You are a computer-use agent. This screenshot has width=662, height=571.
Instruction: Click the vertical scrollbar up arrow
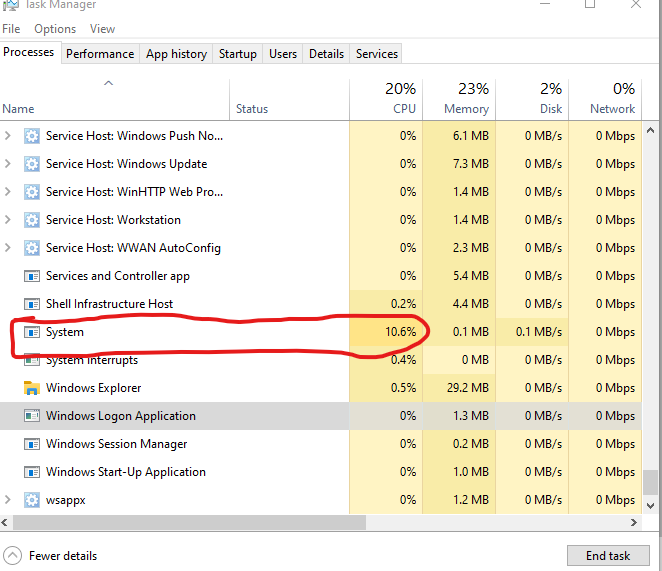651,131
